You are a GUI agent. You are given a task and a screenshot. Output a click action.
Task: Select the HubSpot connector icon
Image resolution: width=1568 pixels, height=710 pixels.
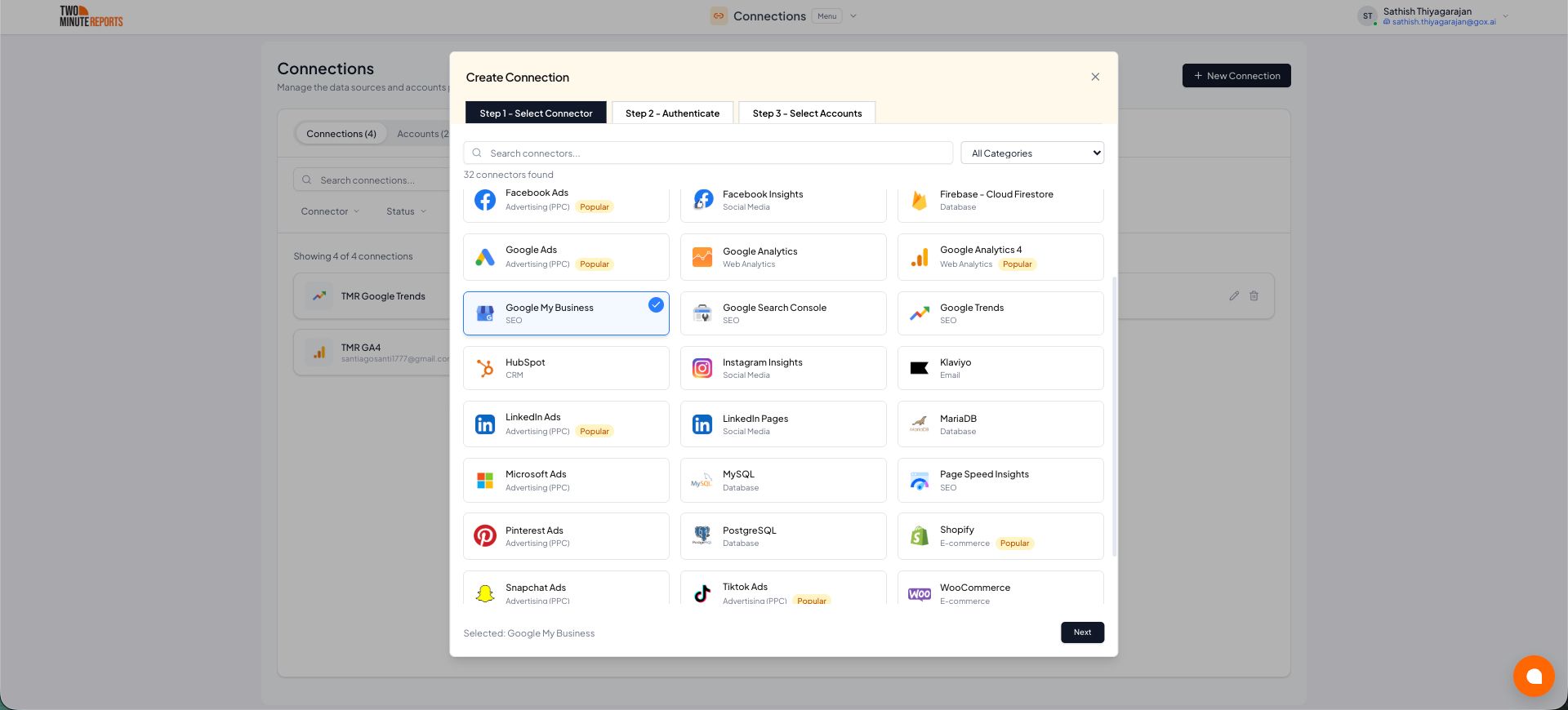coord(485,369)
